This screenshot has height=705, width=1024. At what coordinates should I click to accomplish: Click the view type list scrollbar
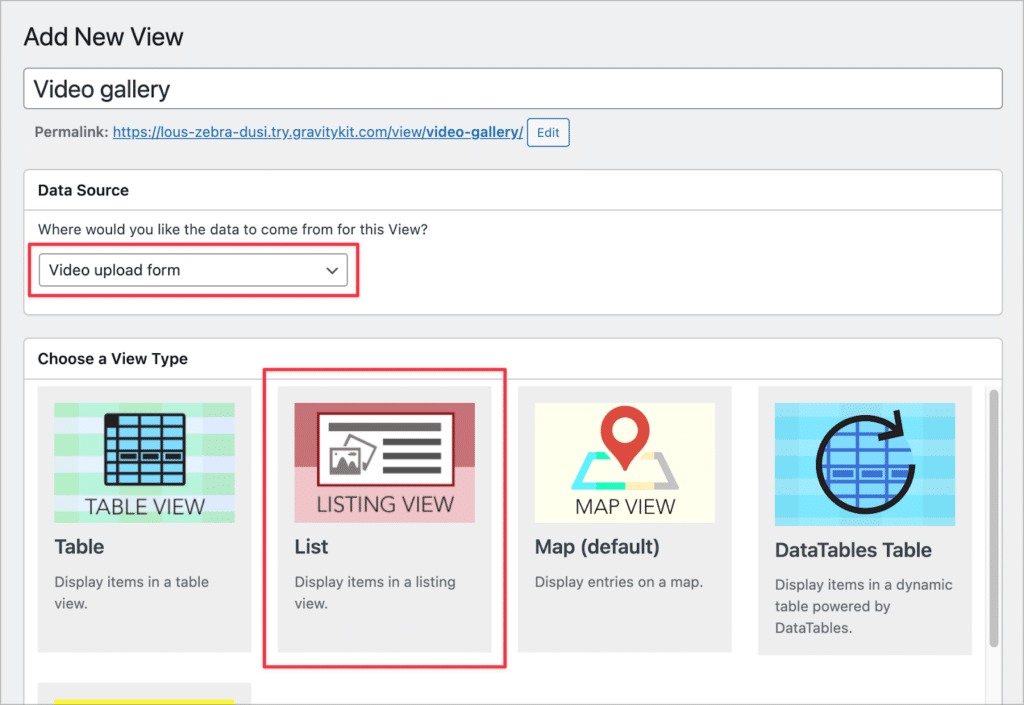(993, 518)
